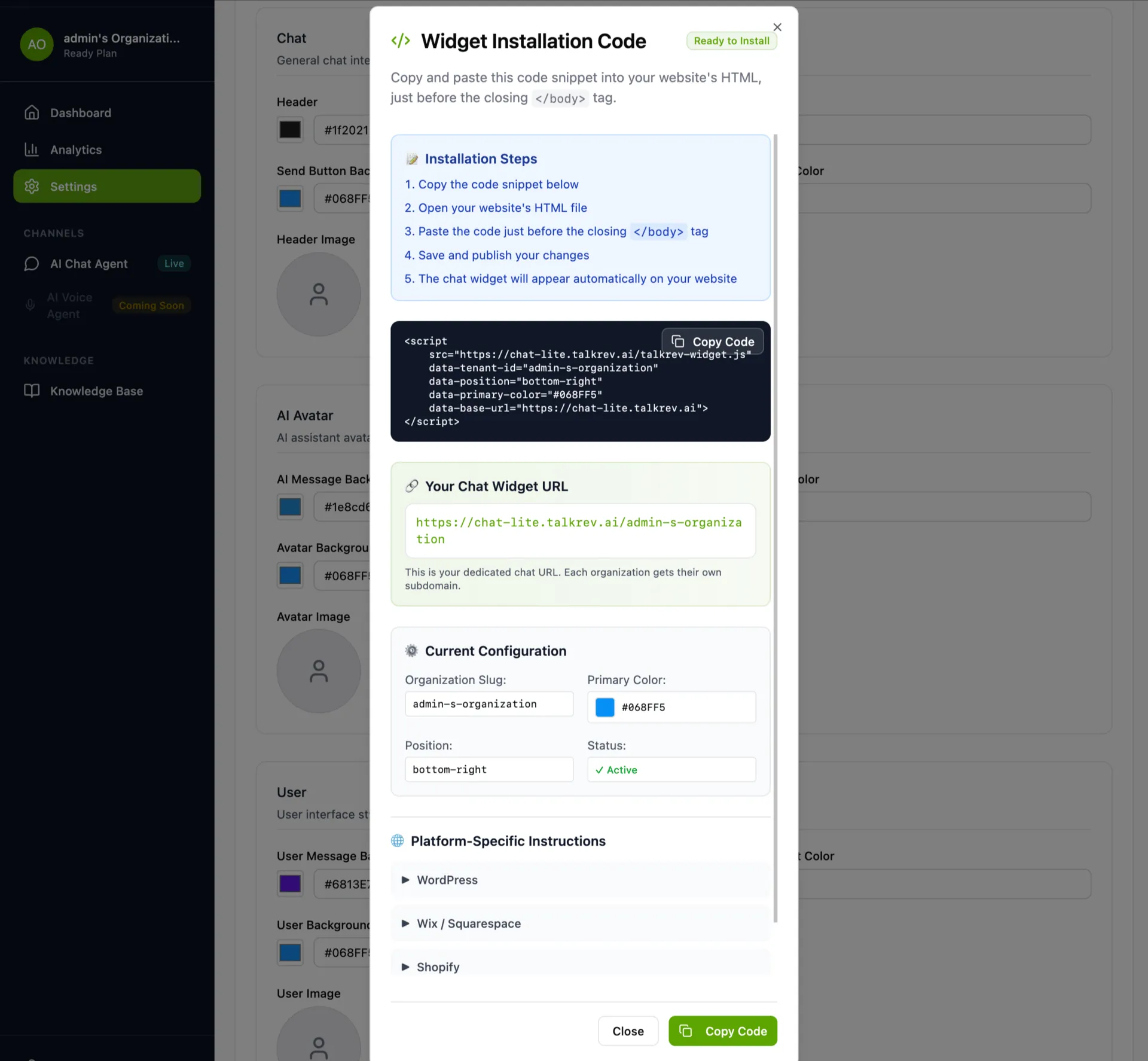Click the purple User Message color swatch
The height and width of the screenshot is (1061, 1148).
coord(290,884)
